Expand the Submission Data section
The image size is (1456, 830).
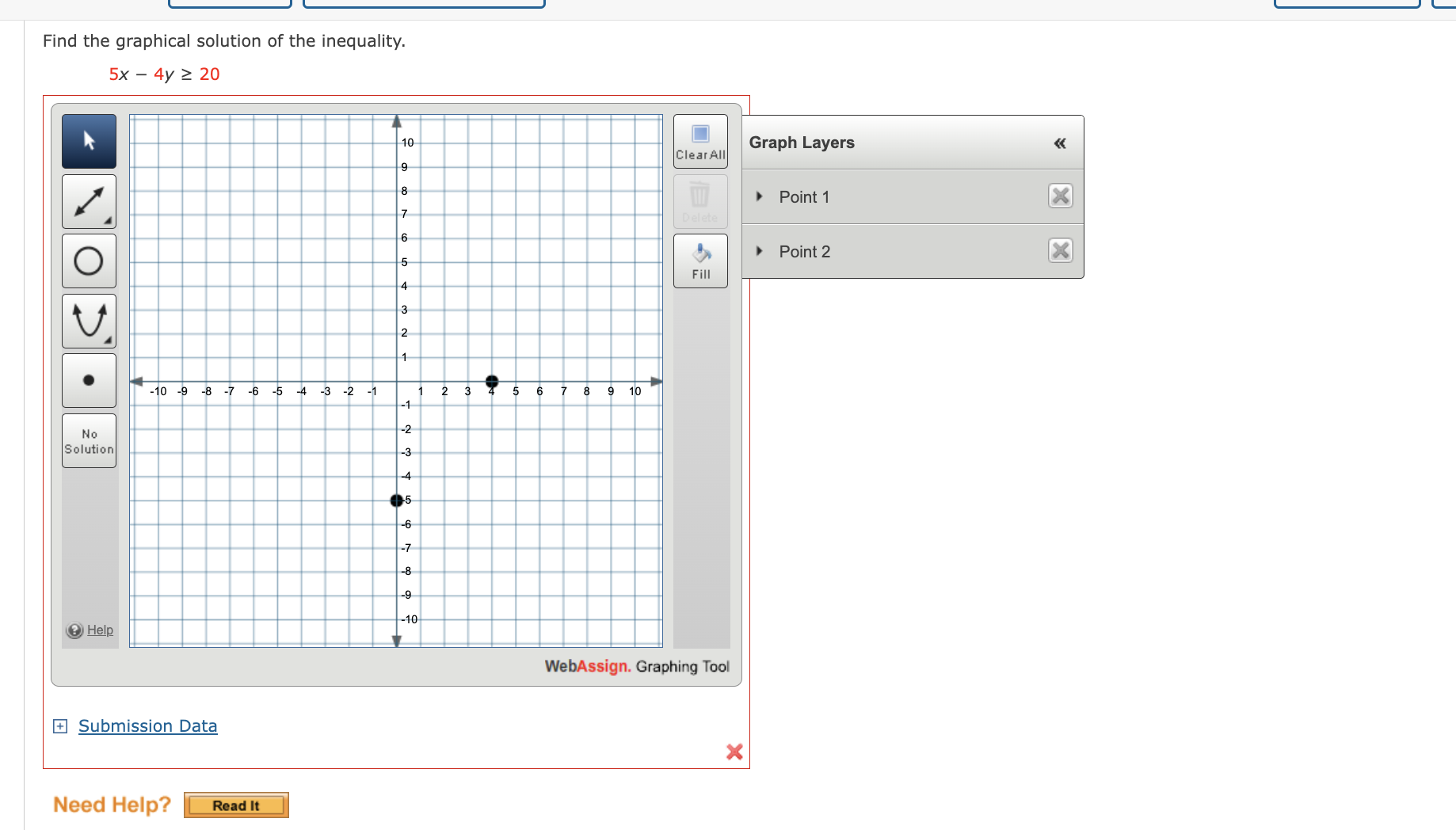[x=60, y=725]
